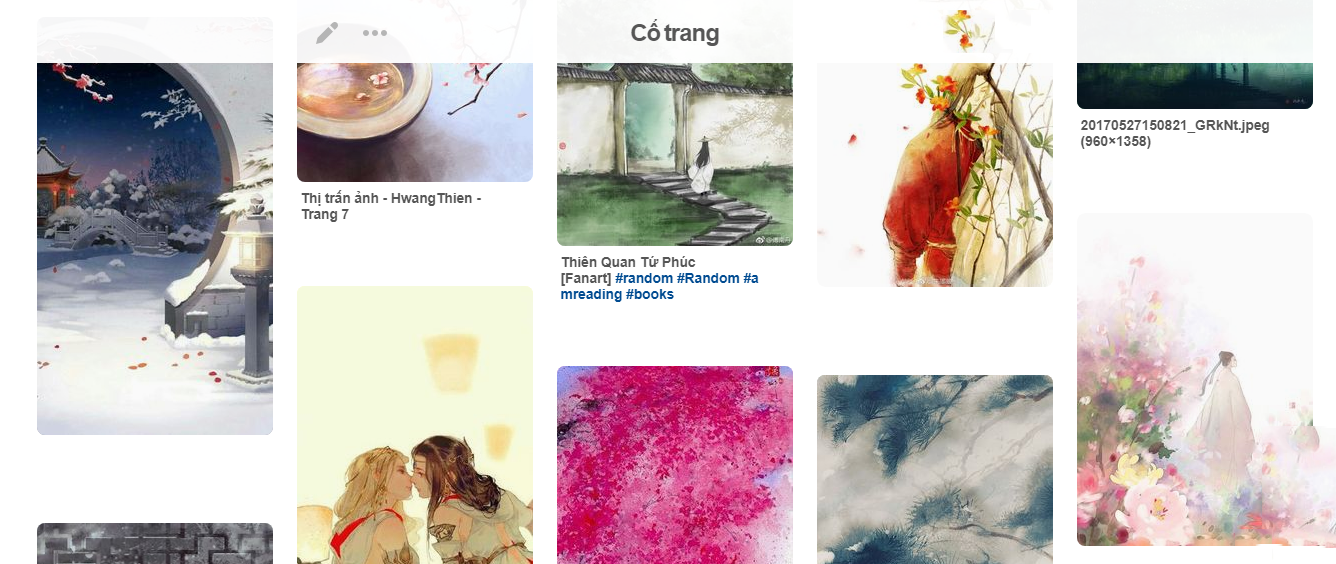The width and height of the screenshot is (1336, 564).
Task: Follow the #amreading hashtag link
Action: point(660,286)
